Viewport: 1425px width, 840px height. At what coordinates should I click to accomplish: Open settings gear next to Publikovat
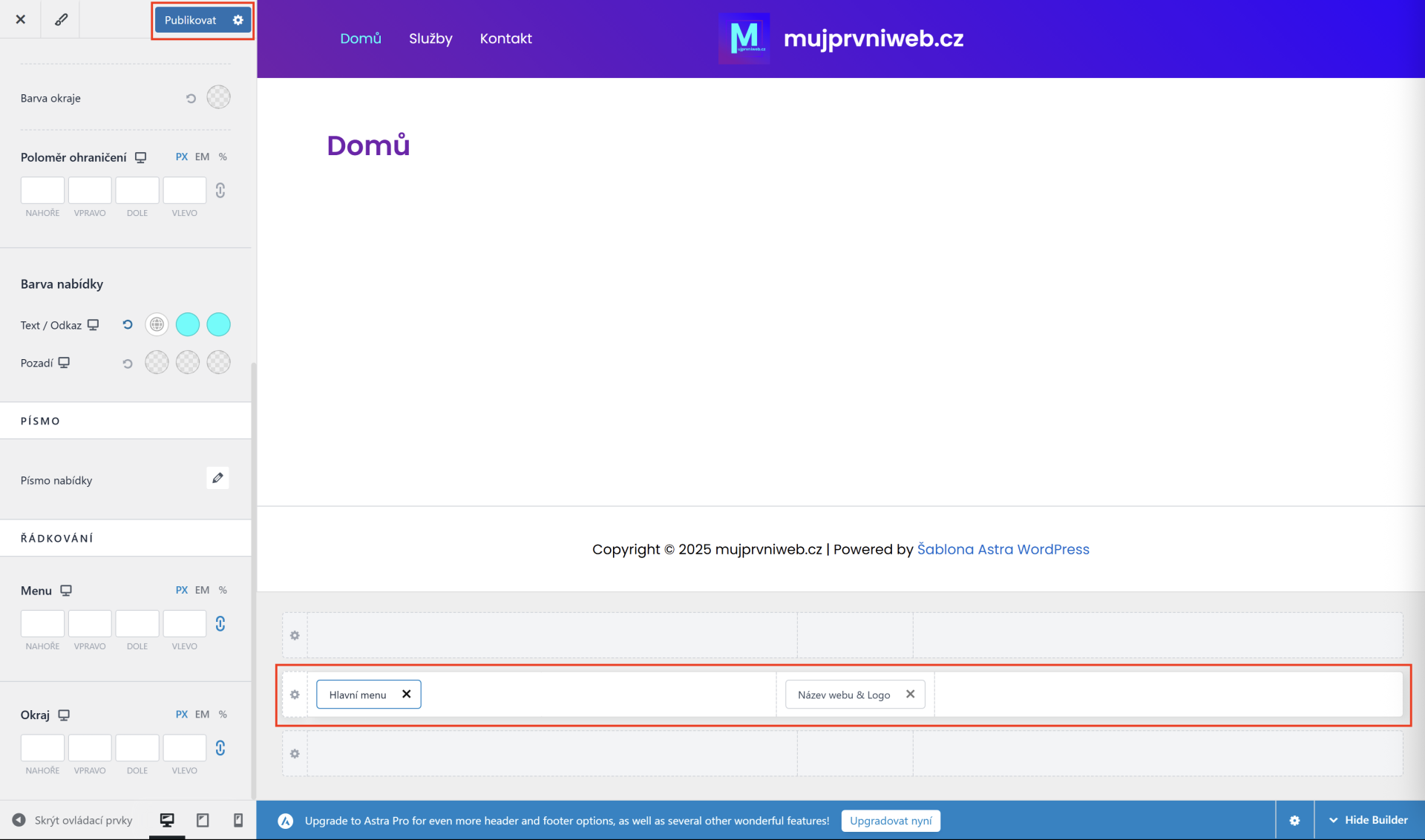coord(237,20)
